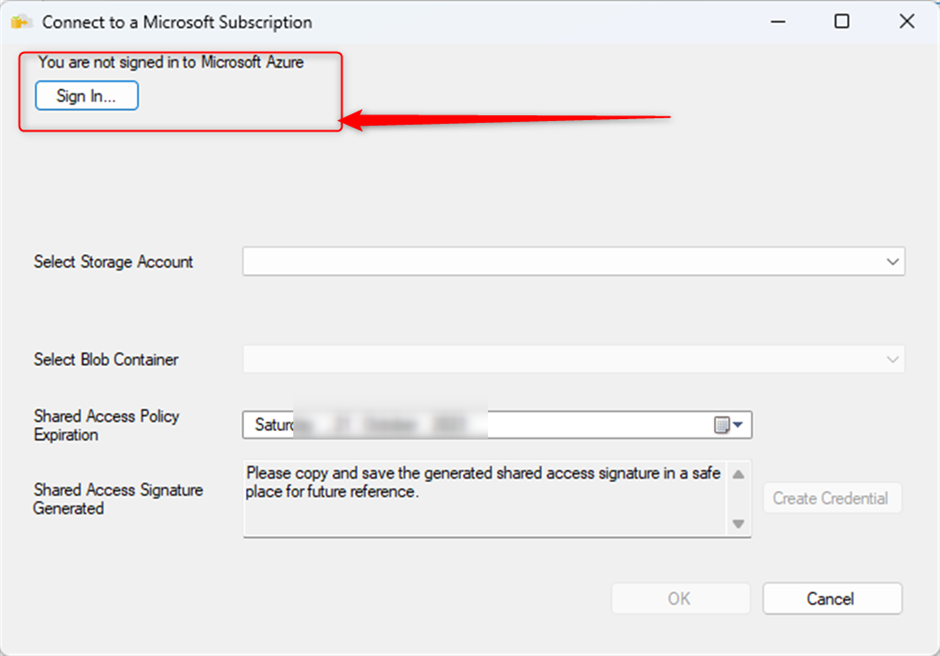Click the signature box scroll down arrow
This screenshot has height=656, width=940.
pyautogui.click(x=739, y=523)
